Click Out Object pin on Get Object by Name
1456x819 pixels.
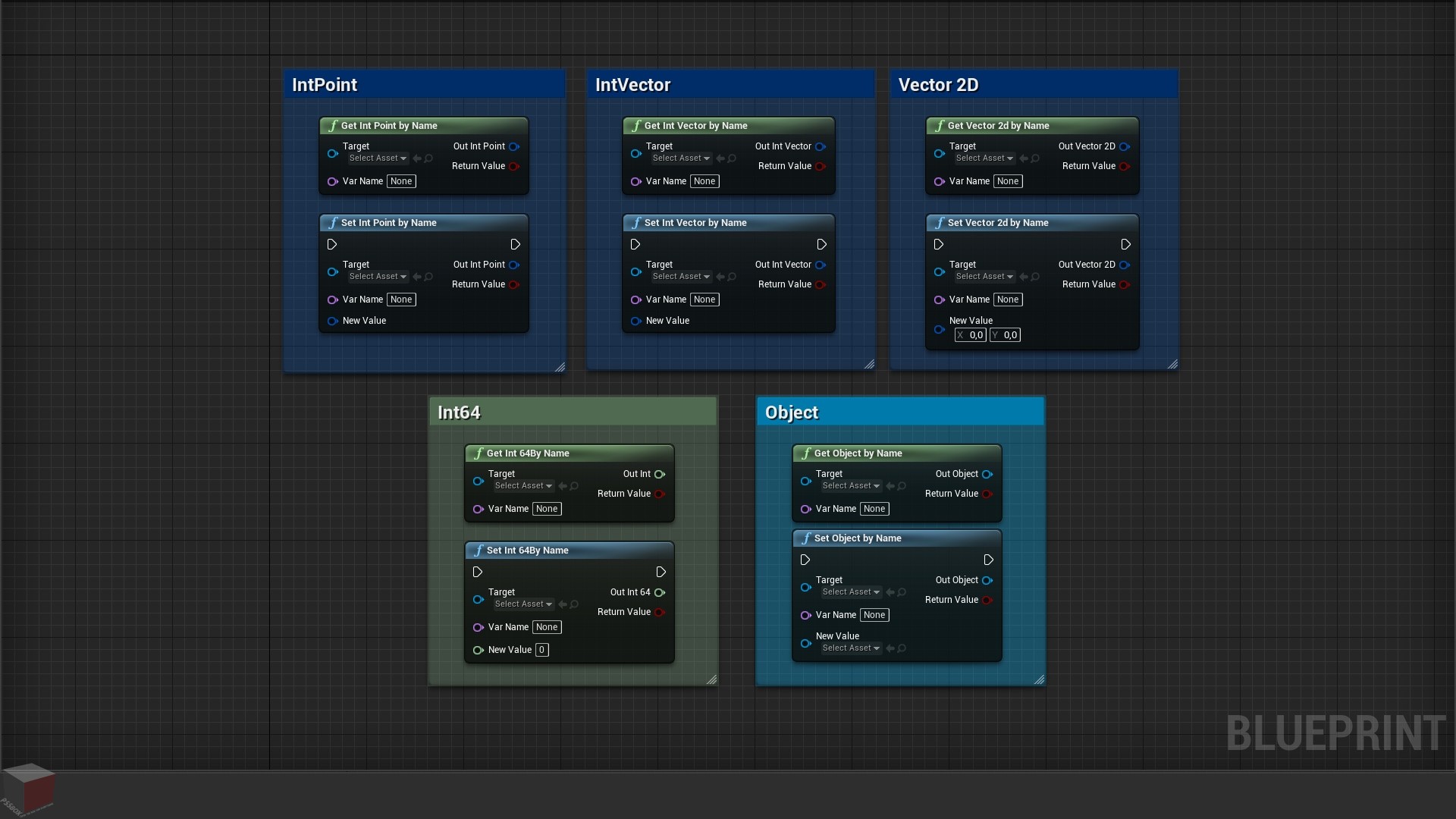(x=987, y=474)
